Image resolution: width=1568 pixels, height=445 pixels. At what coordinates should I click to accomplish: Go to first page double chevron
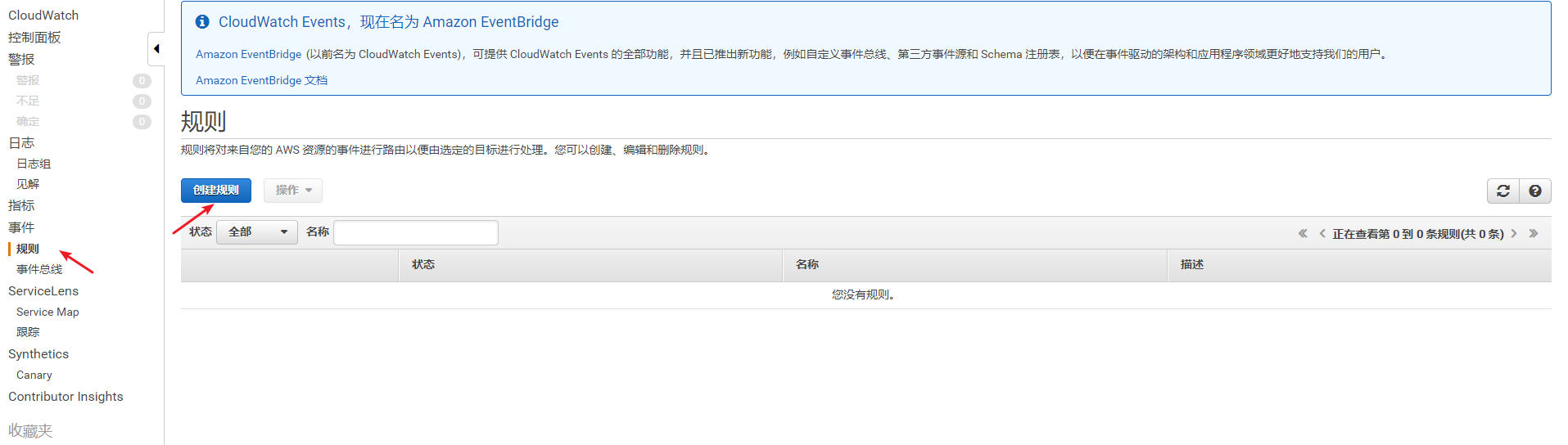[x=1303, y=234]
